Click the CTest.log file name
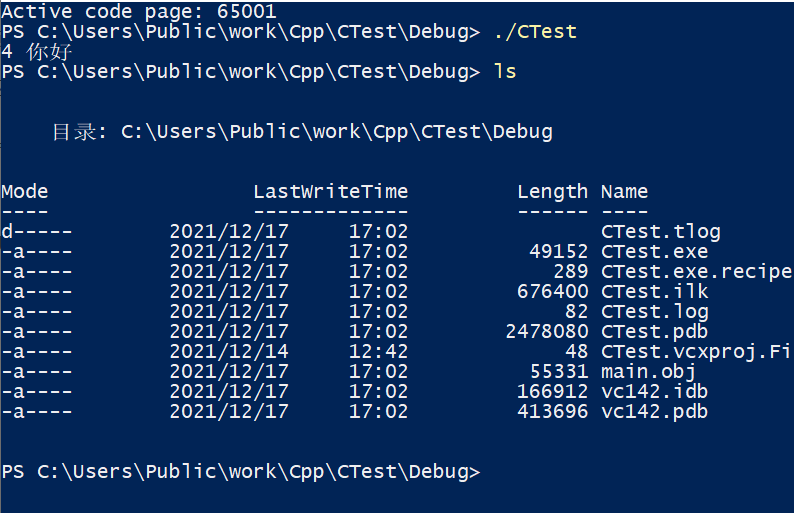 coord(654,312)
